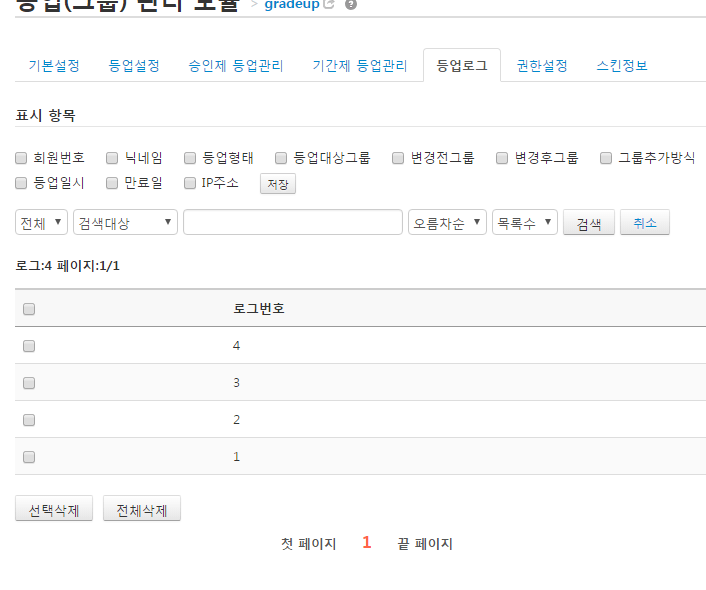706x590 pixels.
Task: Check the IP주소 display option
Action: pyautogui.click(x=190, y=183)
